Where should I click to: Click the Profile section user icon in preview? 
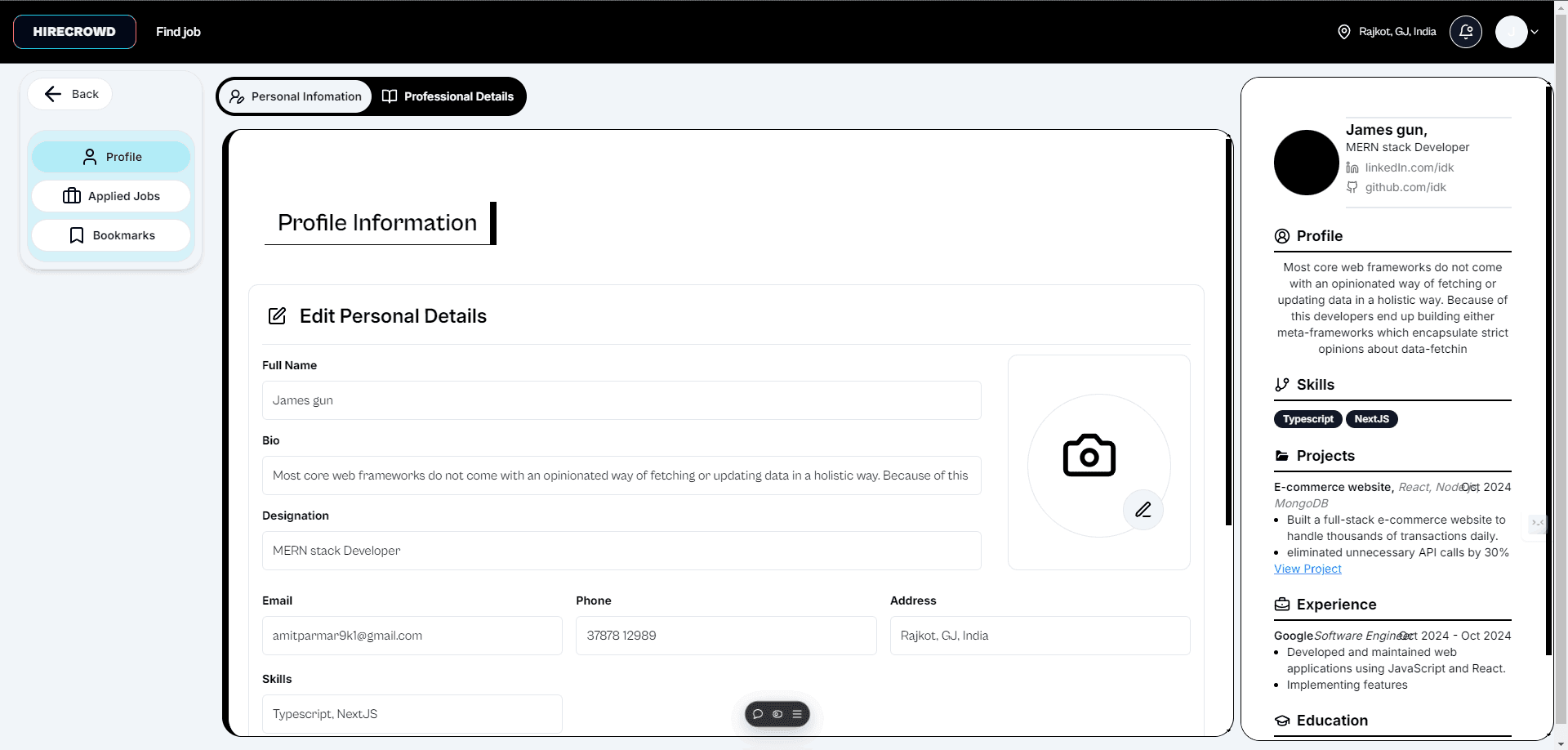point(1282,236)
